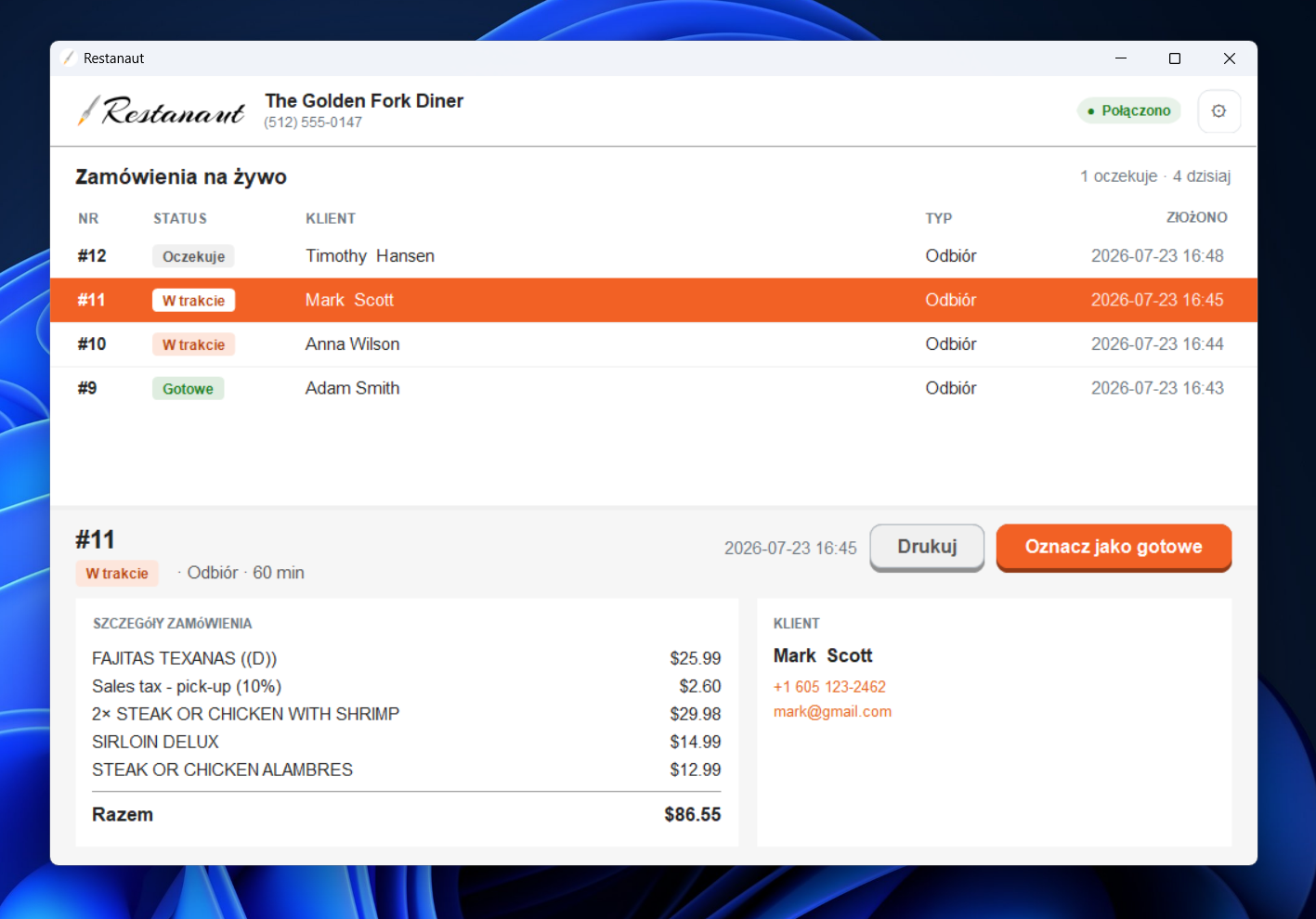Click the Restanaut title bar app icon
1316x919 pixels.
pyautogui.click(x=68, y=58)
